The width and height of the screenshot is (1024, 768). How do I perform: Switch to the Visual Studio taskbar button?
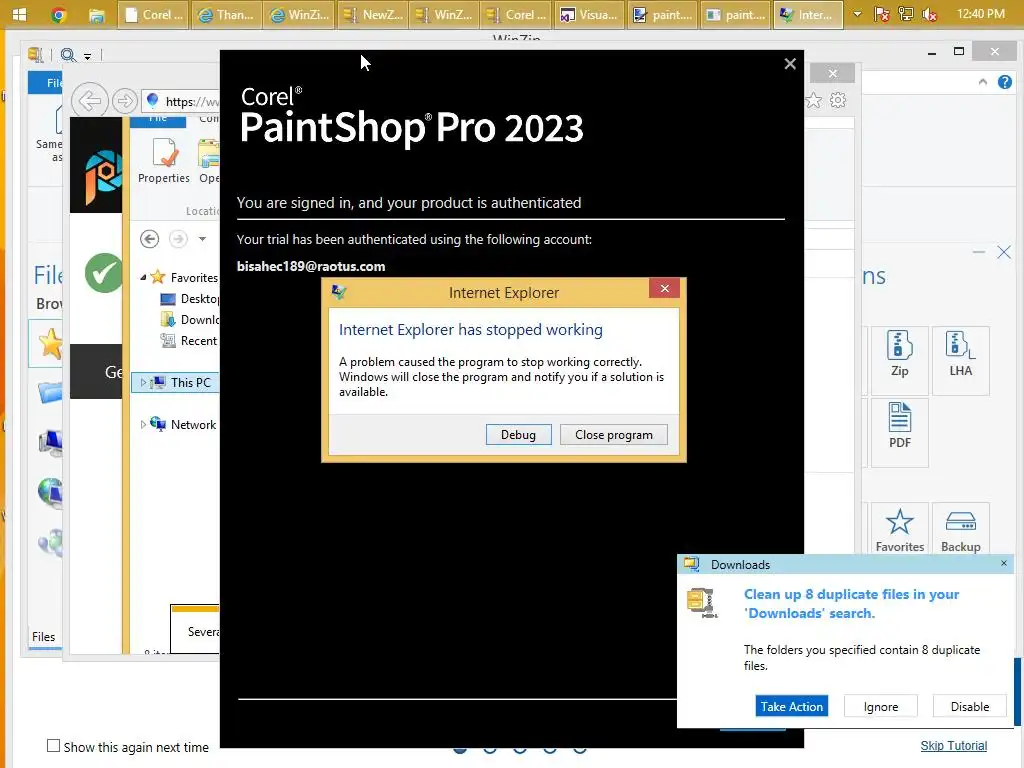pos(590,14)
